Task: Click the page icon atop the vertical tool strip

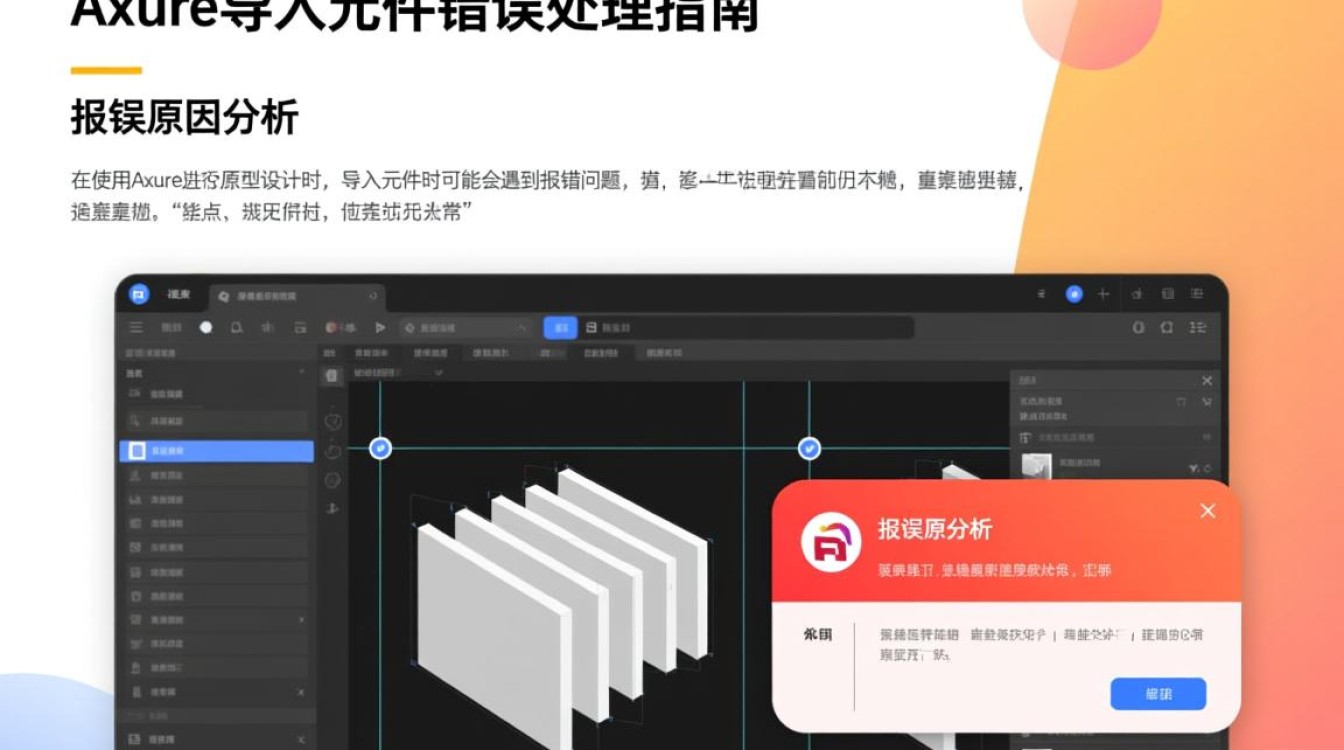Action: point(333,375)
